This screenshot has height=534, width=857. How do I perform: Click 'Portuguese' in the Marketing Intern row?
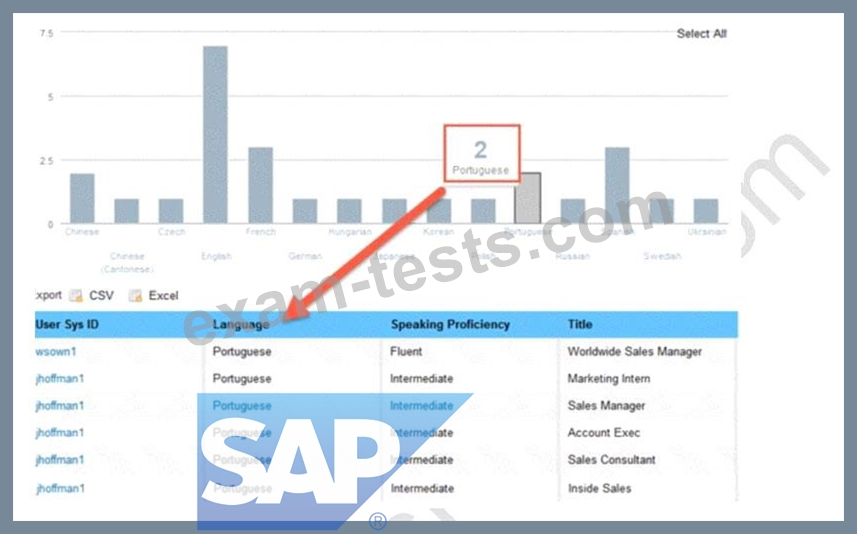tap(242, 379)
